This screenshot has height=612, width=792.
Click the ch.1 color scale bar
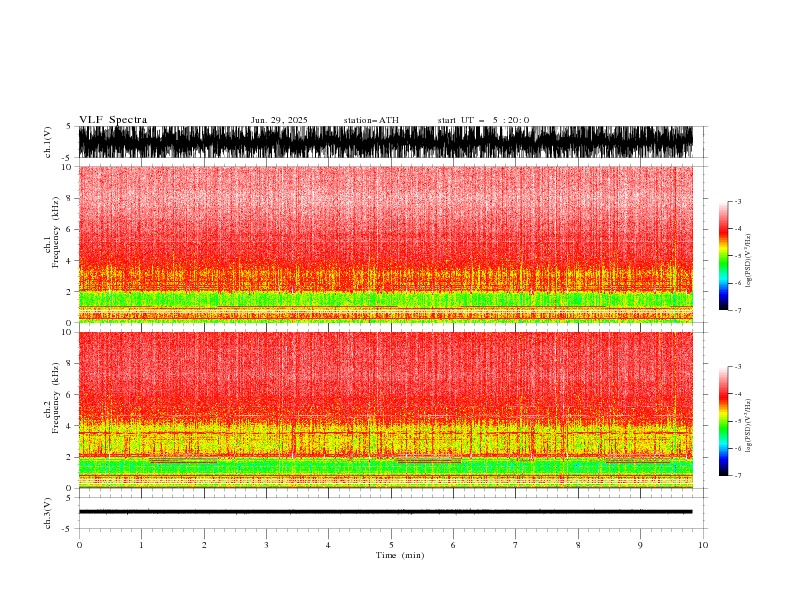coord(723,256)
